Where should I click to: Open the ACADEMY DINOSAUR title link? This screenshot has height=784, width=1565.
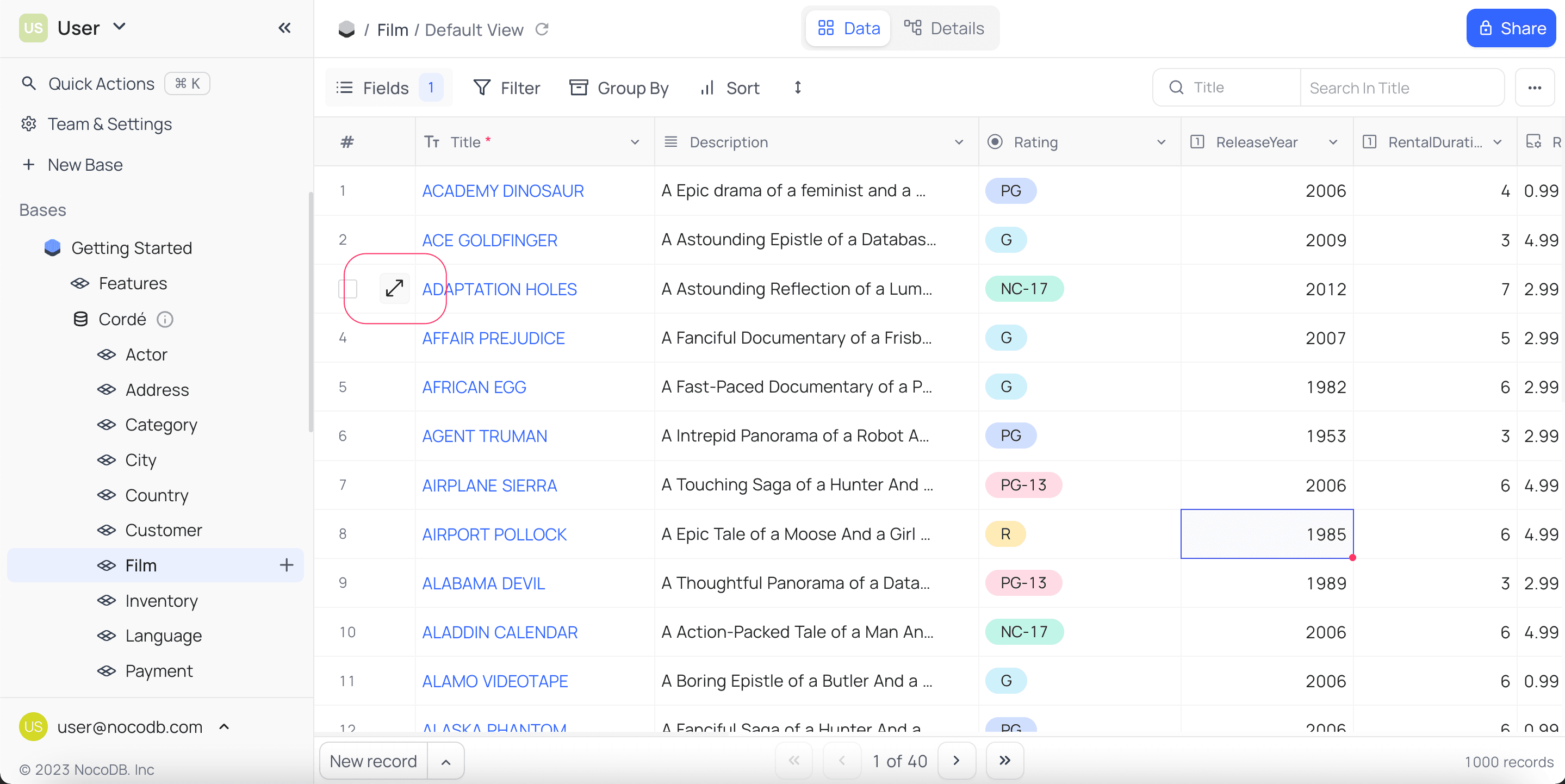(x=502, y=191)
